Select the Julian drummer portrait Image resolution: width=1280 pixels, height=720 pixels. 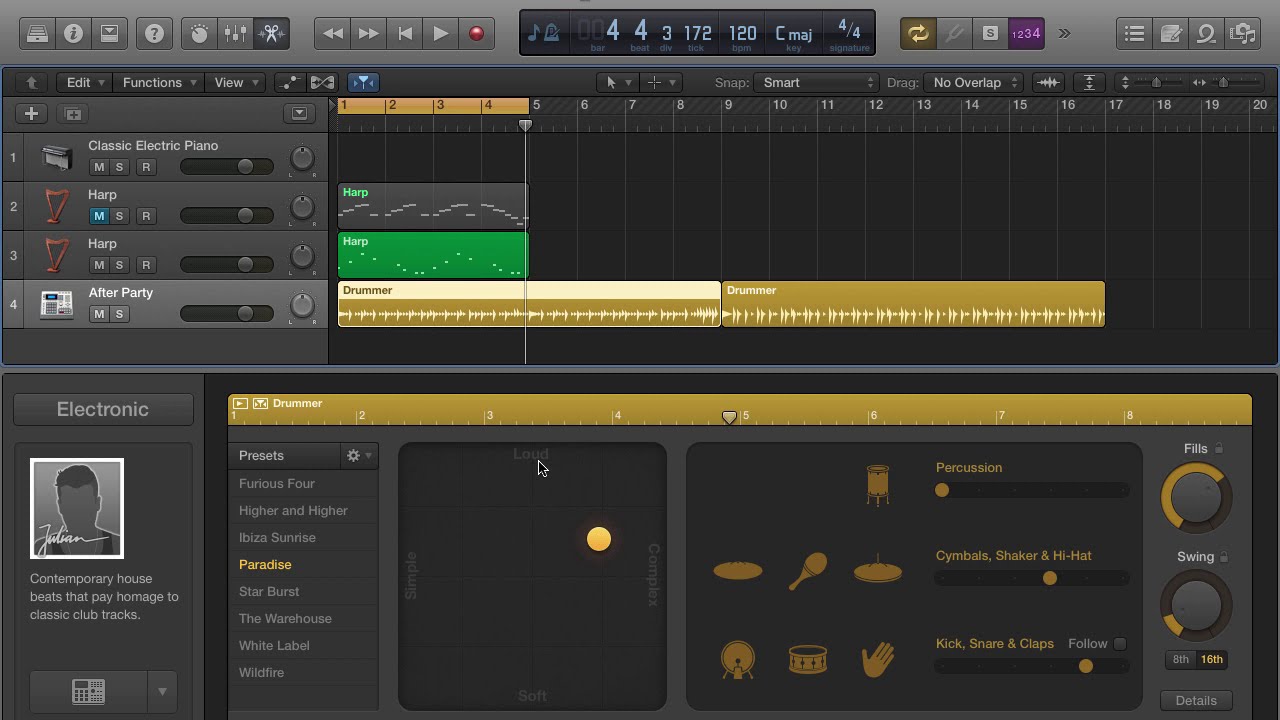tap(77, 508)
